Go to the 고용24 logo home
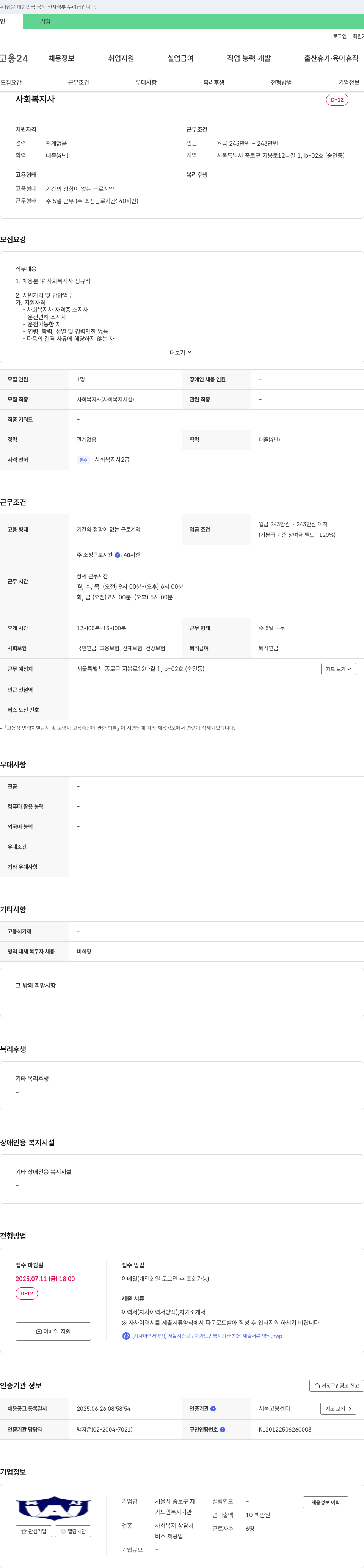This screenshot has width=364, height=1568. point(14,58)
